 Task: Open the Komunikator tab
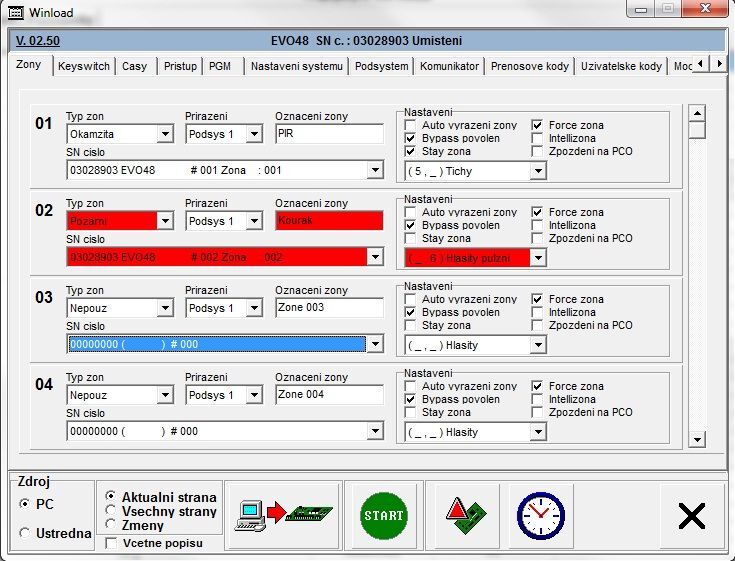click(450, 66)
